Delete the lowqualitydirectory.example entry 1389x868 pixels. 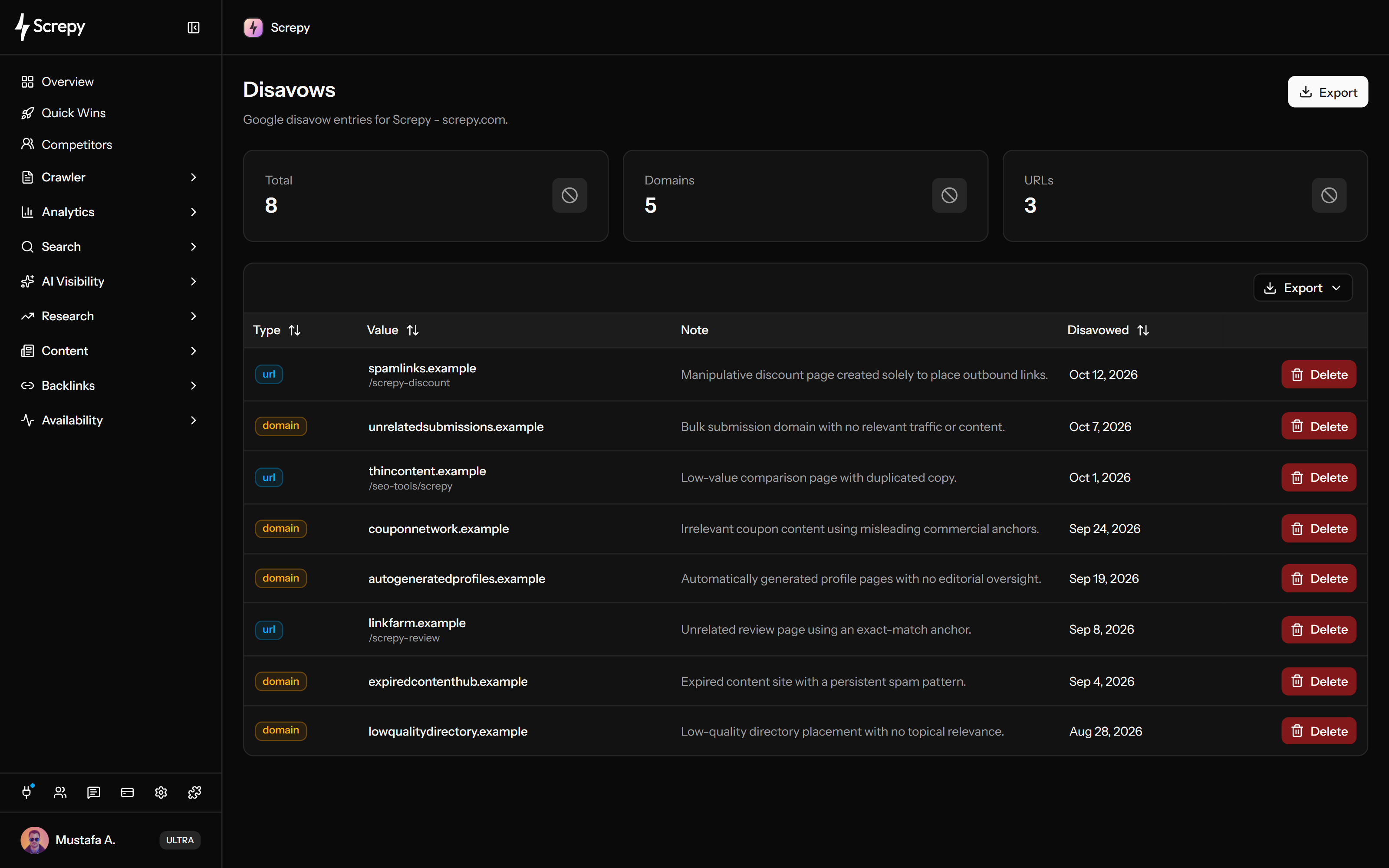coord(1318,731)
